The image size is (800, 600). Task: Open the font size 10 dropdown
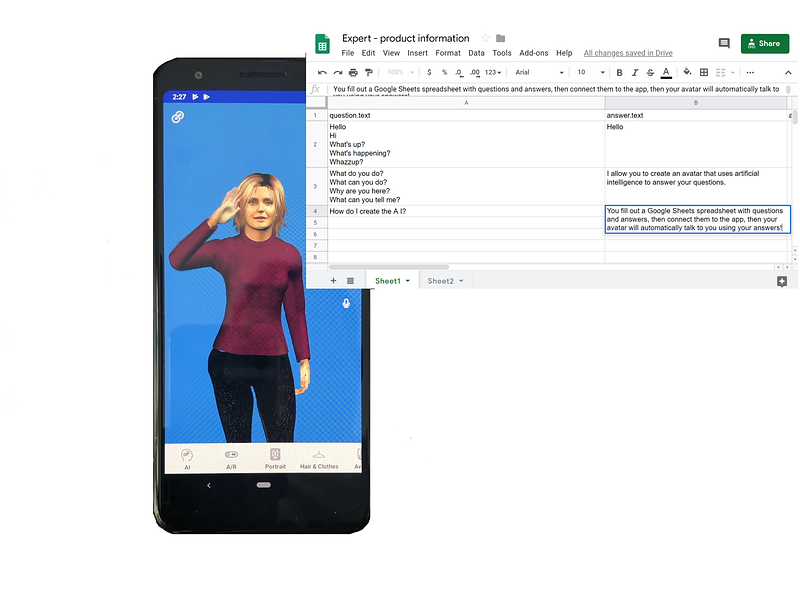pos(591,72)
